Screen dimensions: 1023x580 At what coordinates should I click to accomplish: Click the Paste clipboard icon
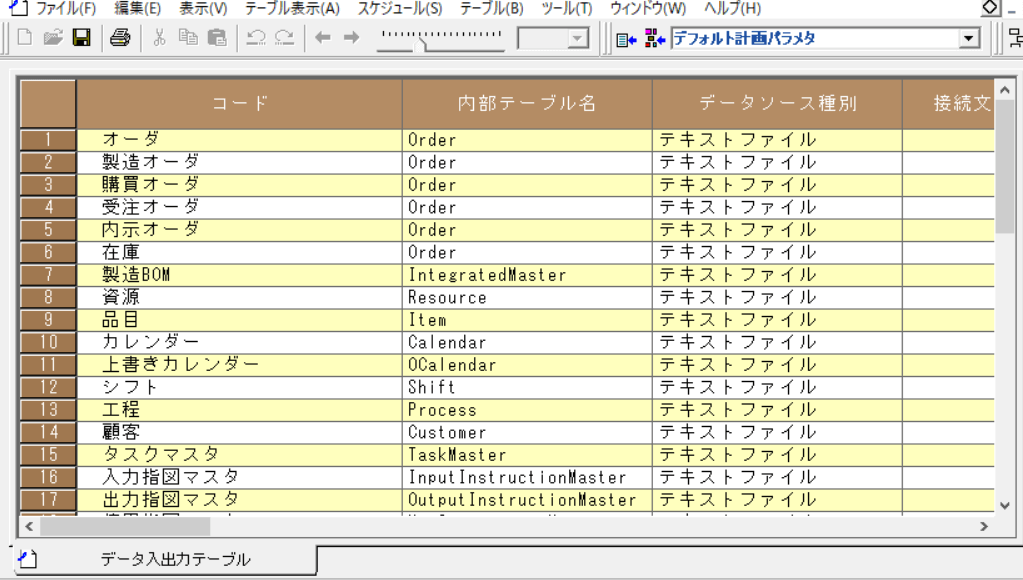(x=217, y=37)
